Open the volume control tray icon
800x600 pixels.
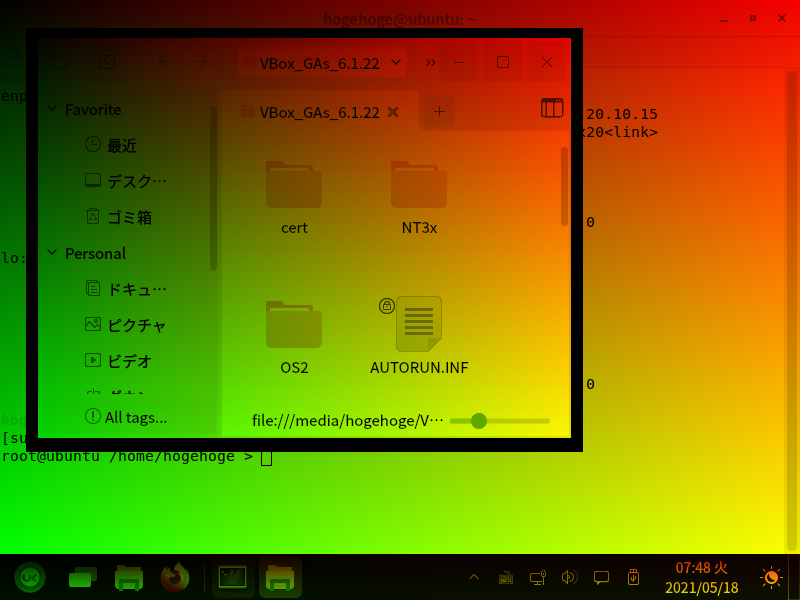pyautogui.click(x=569, y=578)
